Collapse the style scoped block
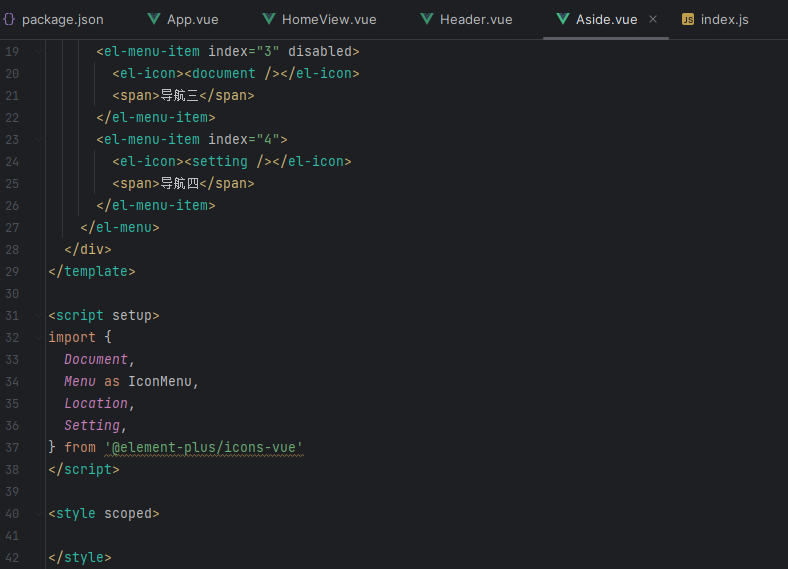The height and width of the screenshot is (569, 788). [x=38, y=514]
